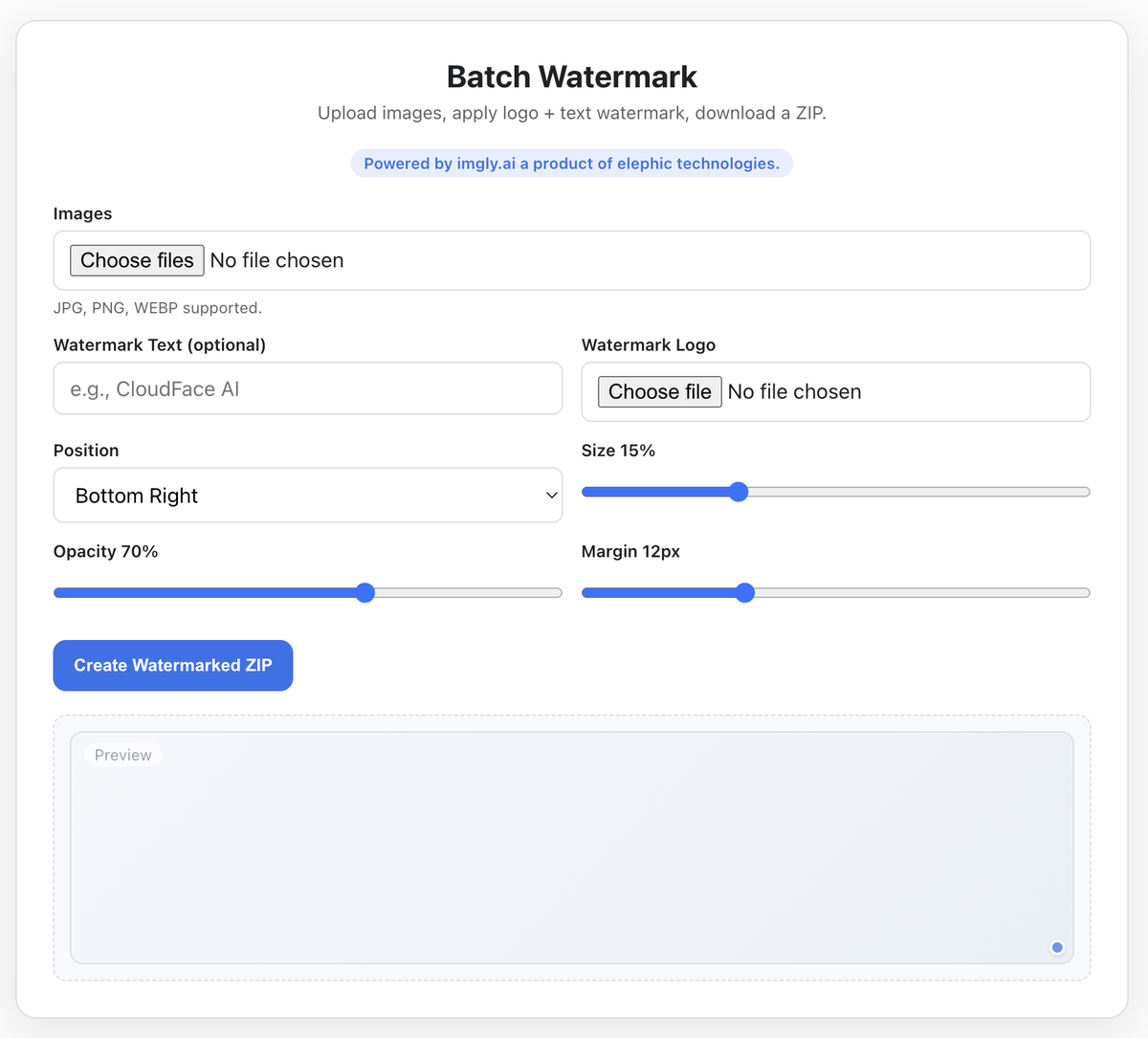Click the Create Watermarked ZIP button
Screen dimensions: 1148x1038
pos(173,666)
